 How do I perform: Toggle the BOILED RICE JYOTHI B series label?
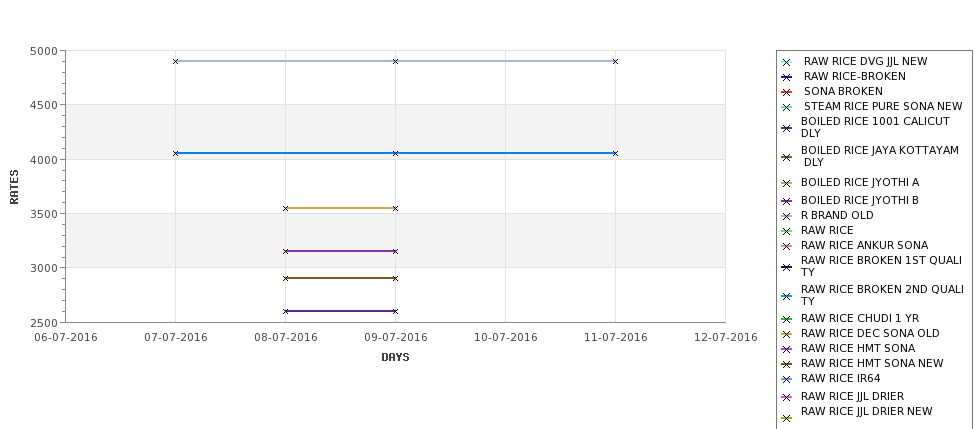tap(859, 200)
